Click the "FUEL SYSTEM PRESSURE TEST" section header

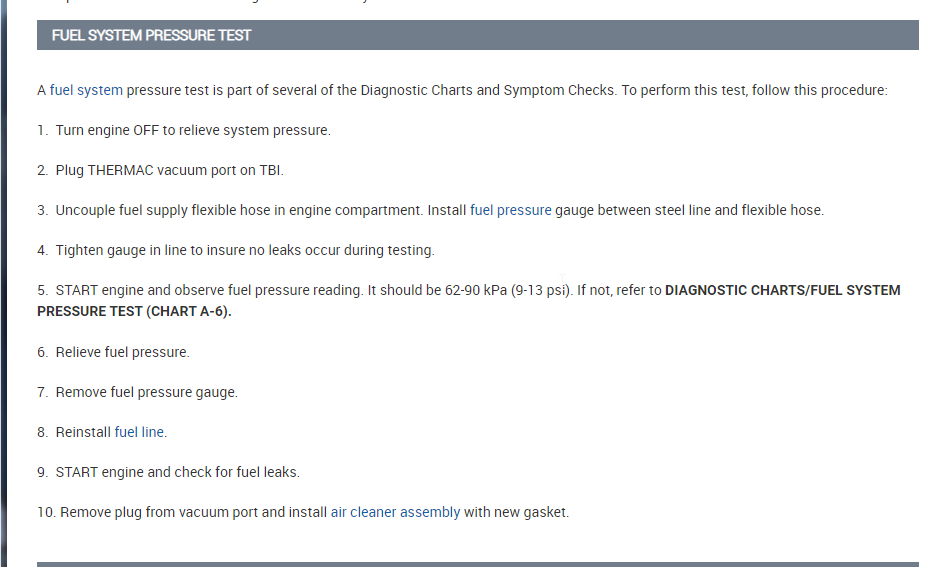pos(151,35)
